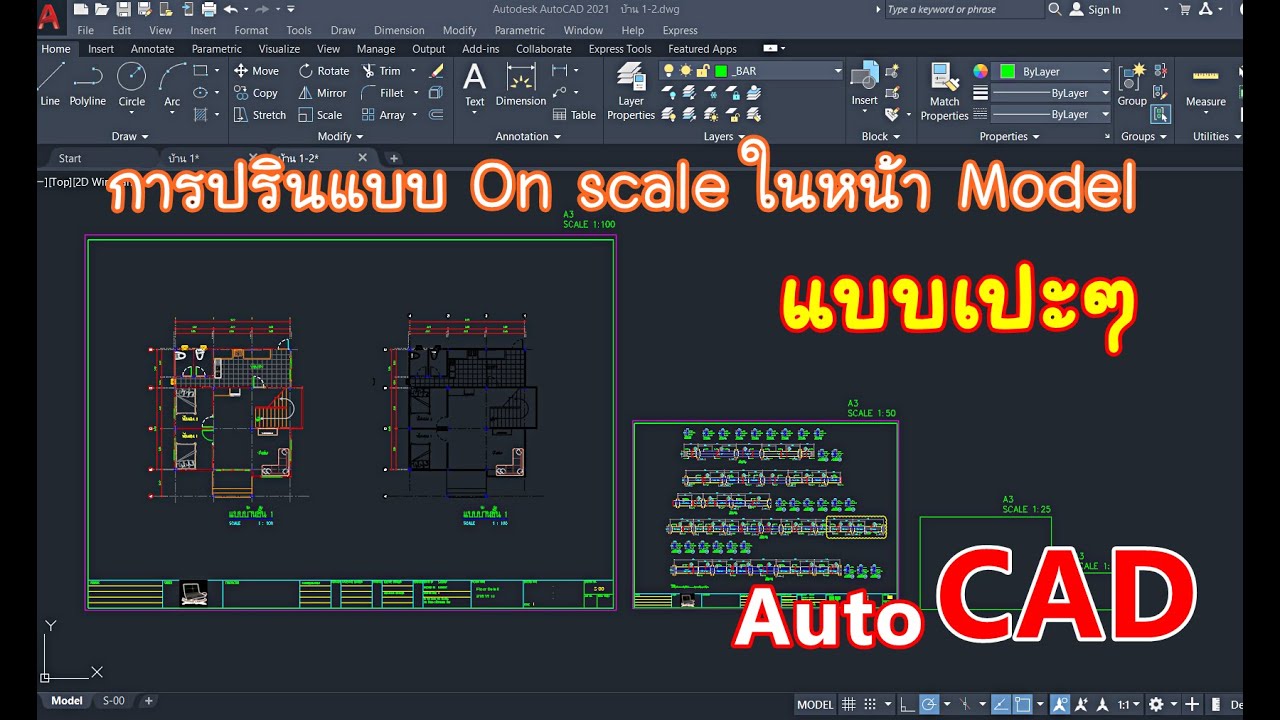This screenshot has height=720, width=1280.
Task: Toggle isometric drafting in status bar
Action: click(967, 705)
